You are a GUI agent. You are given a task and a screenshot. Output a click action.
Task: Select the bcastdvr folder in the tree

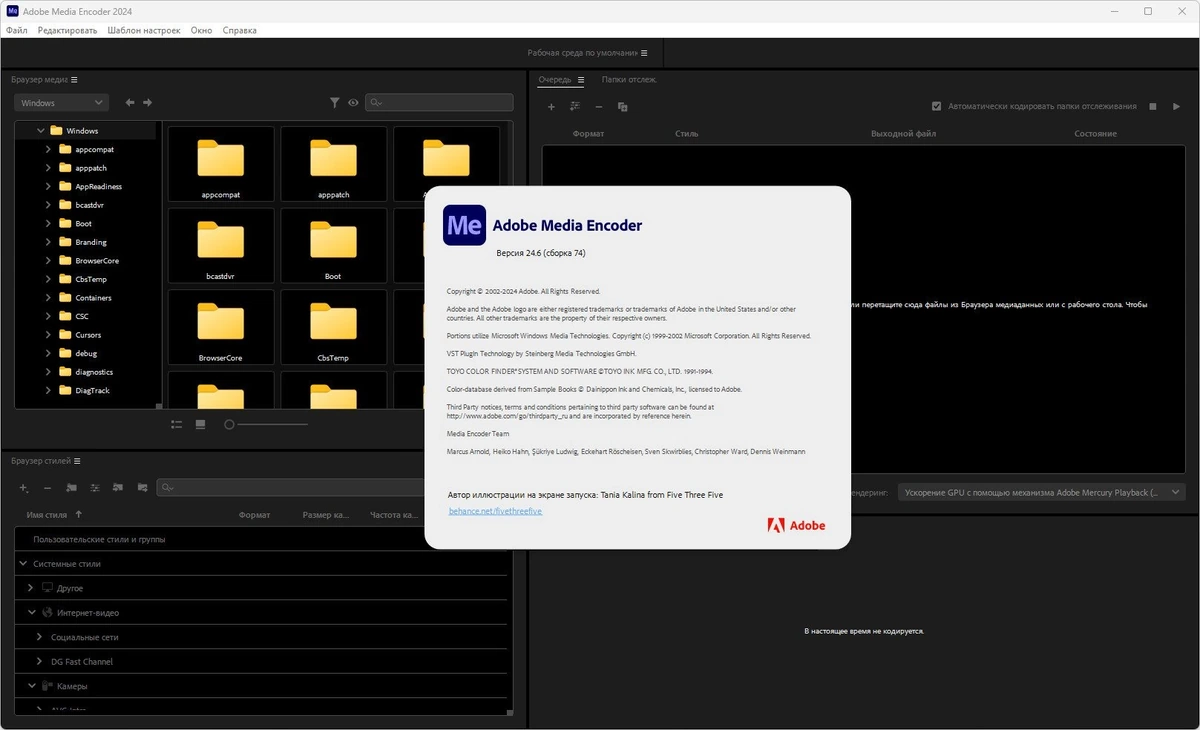point(89,205)
